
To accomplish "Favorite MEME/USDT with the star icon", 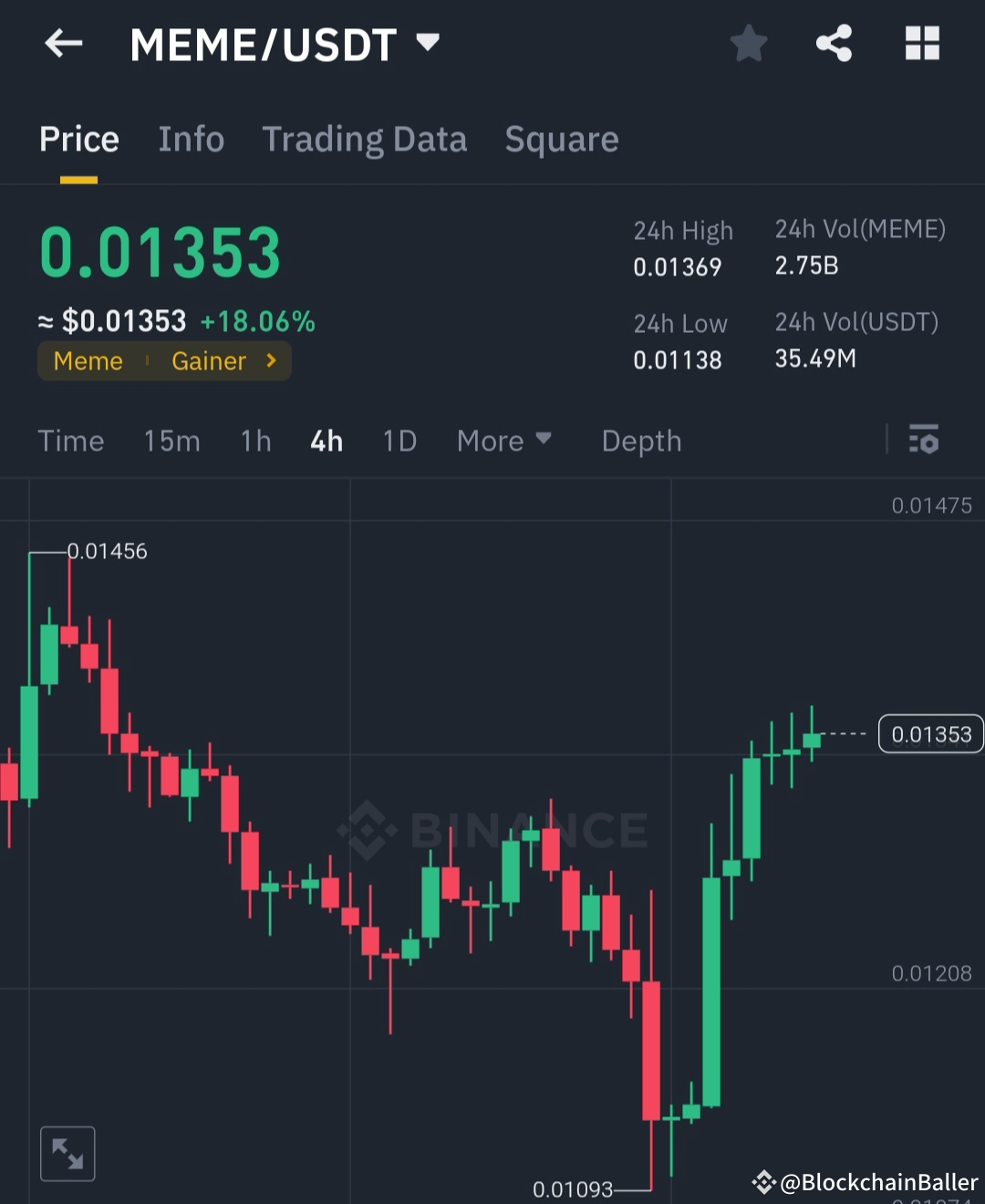I will click(748, 43).
